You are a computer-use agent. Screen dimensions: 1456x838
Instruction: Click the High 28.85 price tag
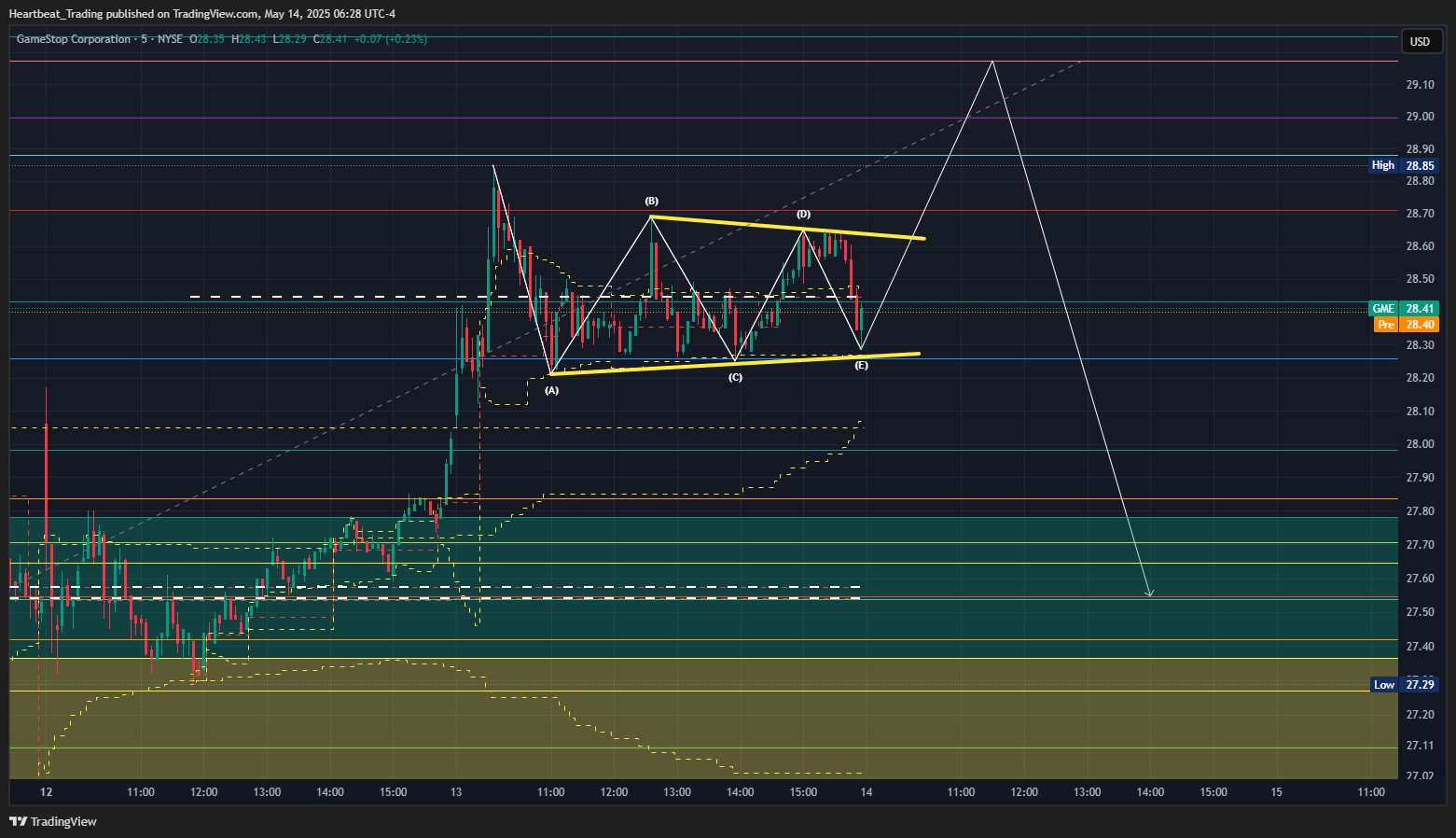pos(1404,165)
